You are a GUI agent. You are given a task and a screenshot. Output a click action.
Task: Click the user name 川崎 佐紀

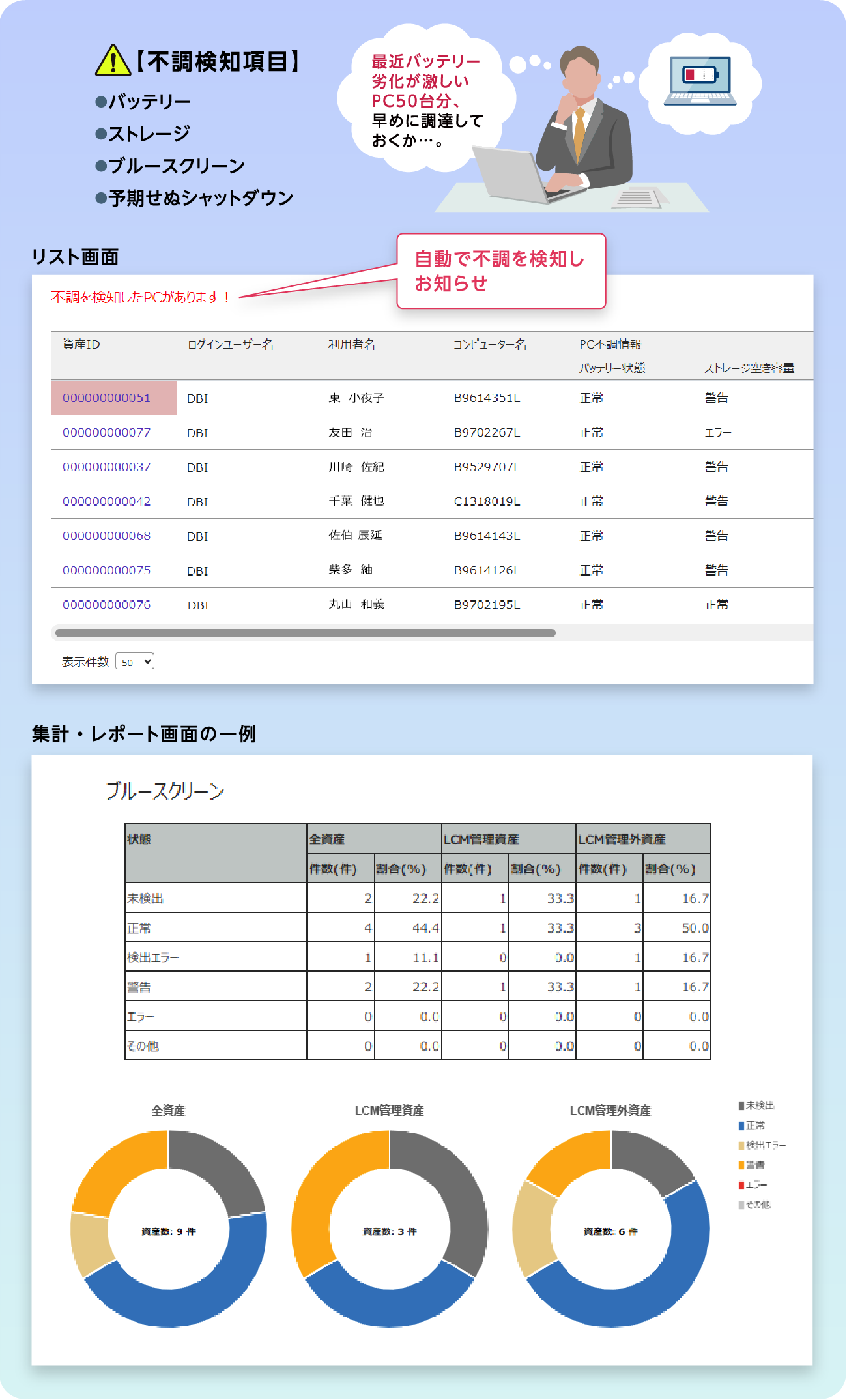356,467
